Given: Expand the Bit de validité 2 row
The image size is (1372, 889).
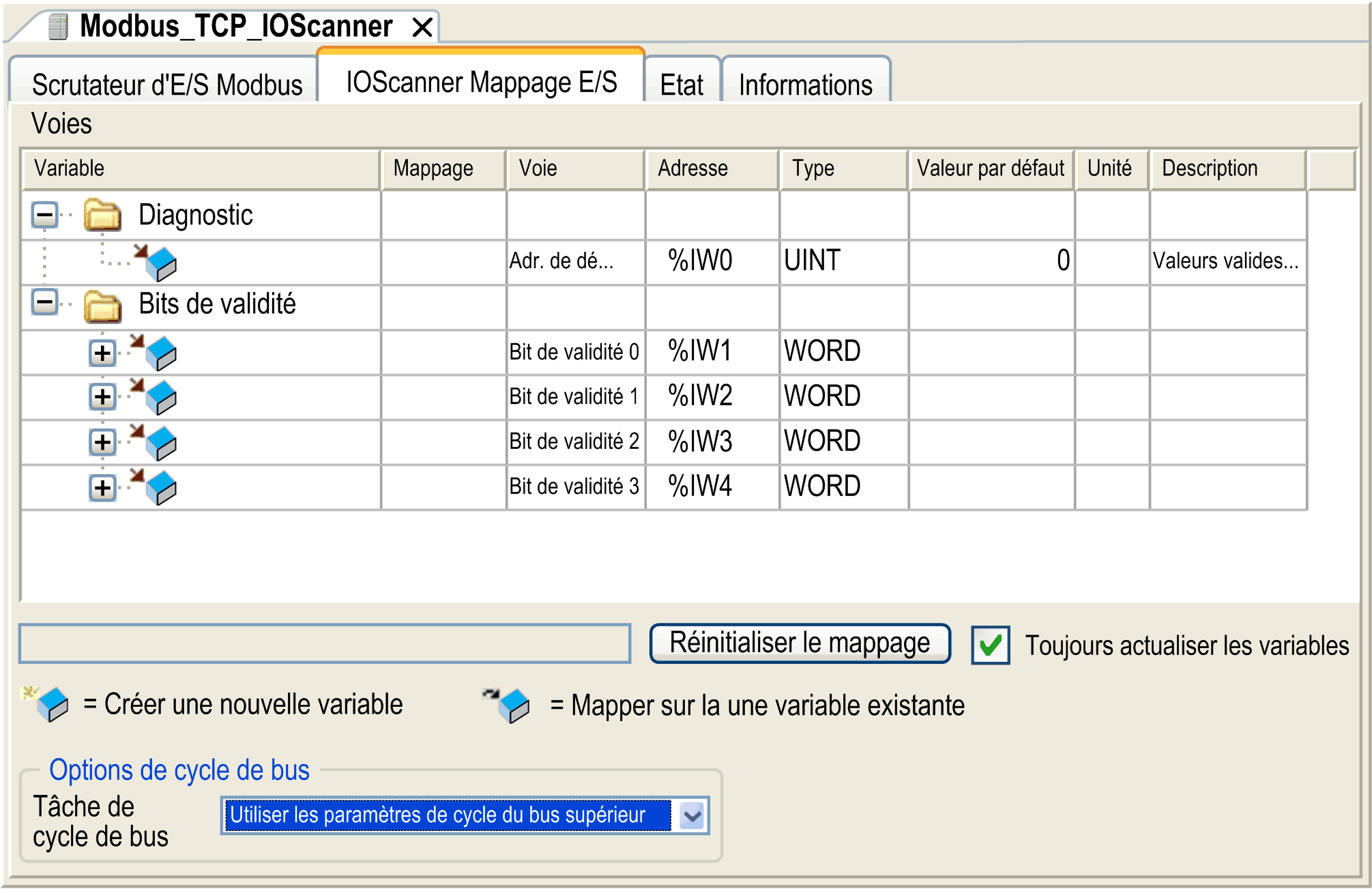Looking at the screenshot, I should point(102,442).
